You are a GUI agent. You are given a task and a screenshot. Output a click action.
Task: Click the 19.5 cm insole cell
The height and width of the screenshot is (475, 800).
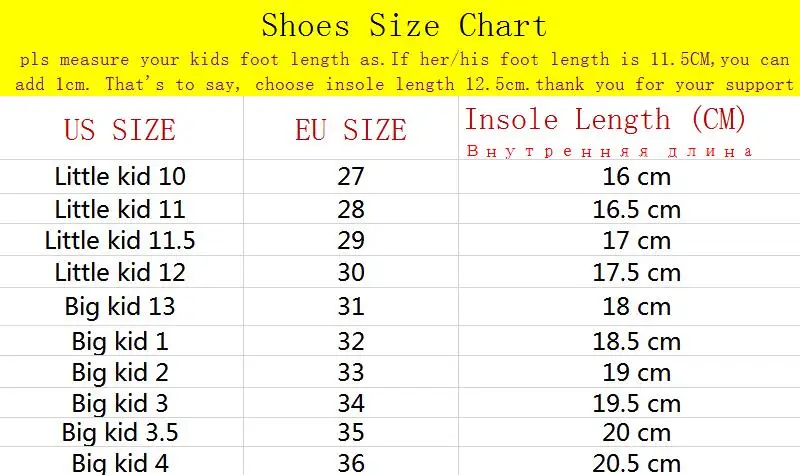pos(637,404)
